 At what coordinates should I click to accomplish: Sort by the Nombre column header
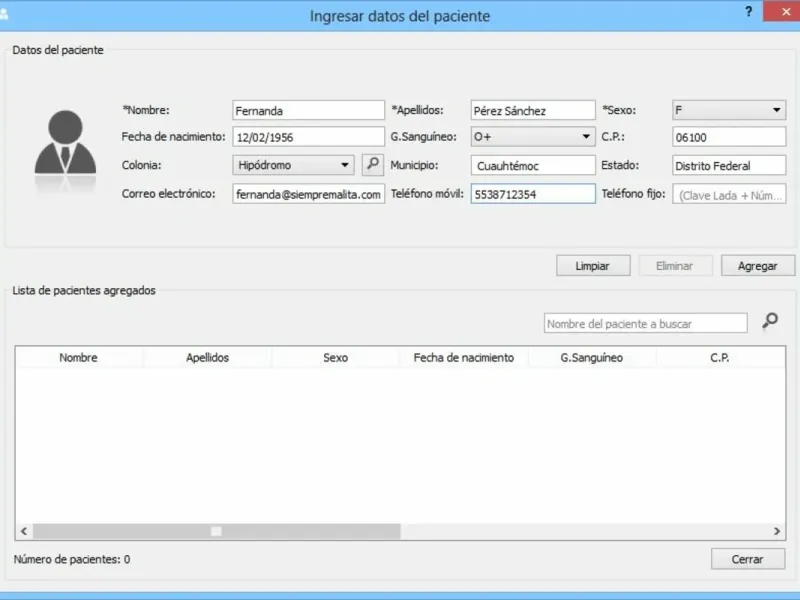pos(79,358)
